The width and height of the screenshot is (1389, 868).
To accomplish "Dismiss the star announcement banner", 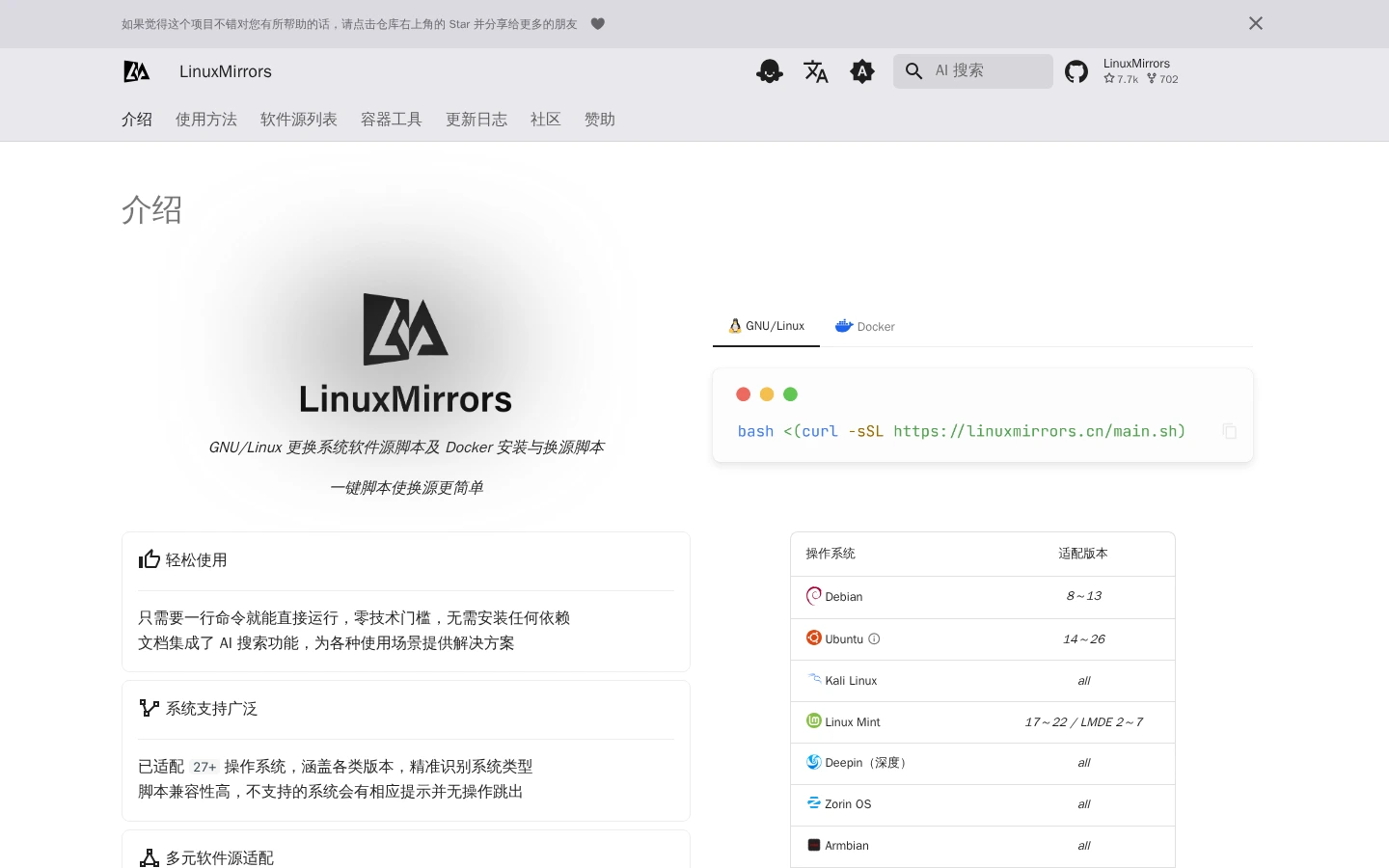I will tap(1255, 23).
